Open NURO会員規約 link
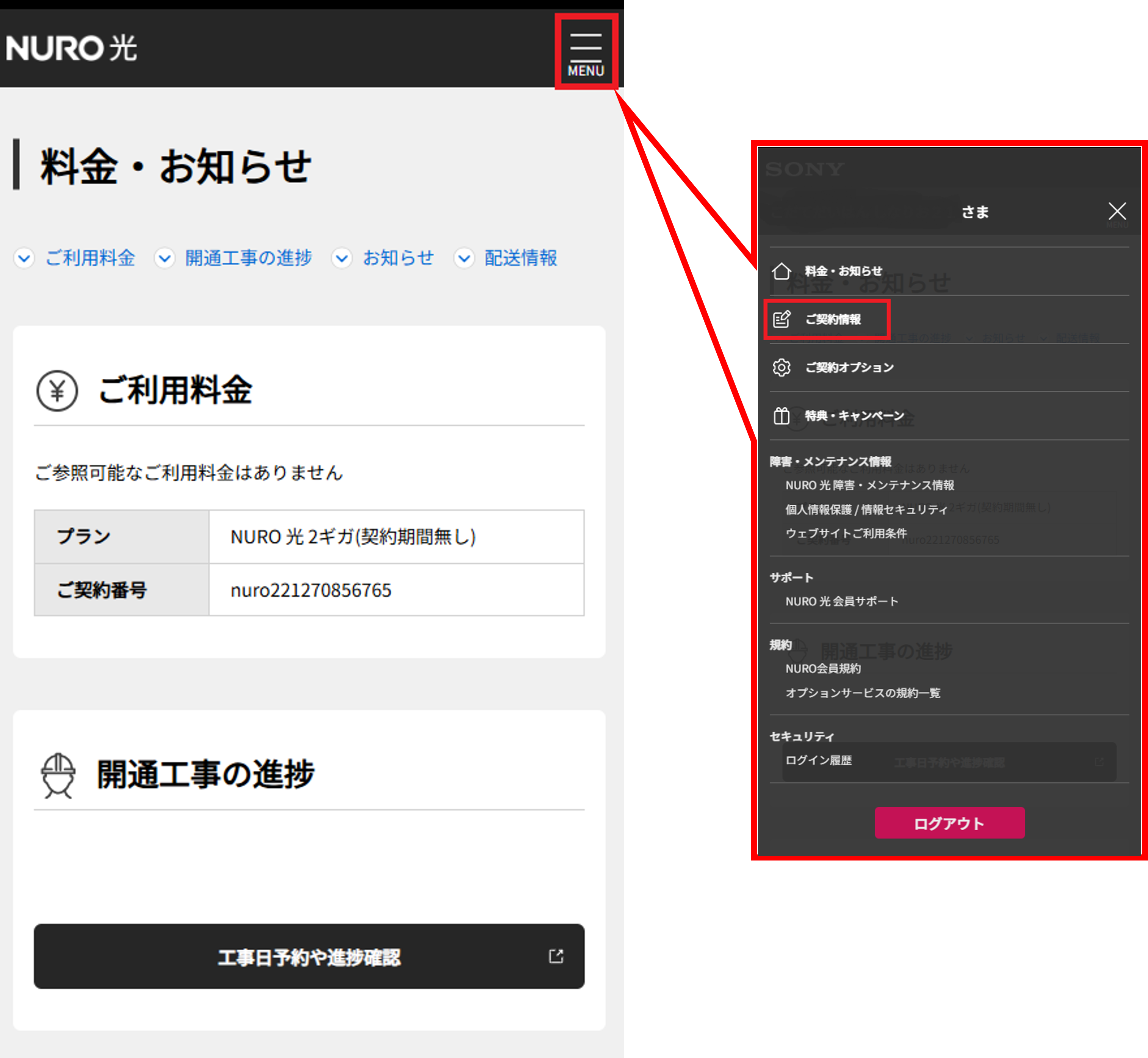The height and width of the screenshot is (1058, 1148). tap(823, 668)
